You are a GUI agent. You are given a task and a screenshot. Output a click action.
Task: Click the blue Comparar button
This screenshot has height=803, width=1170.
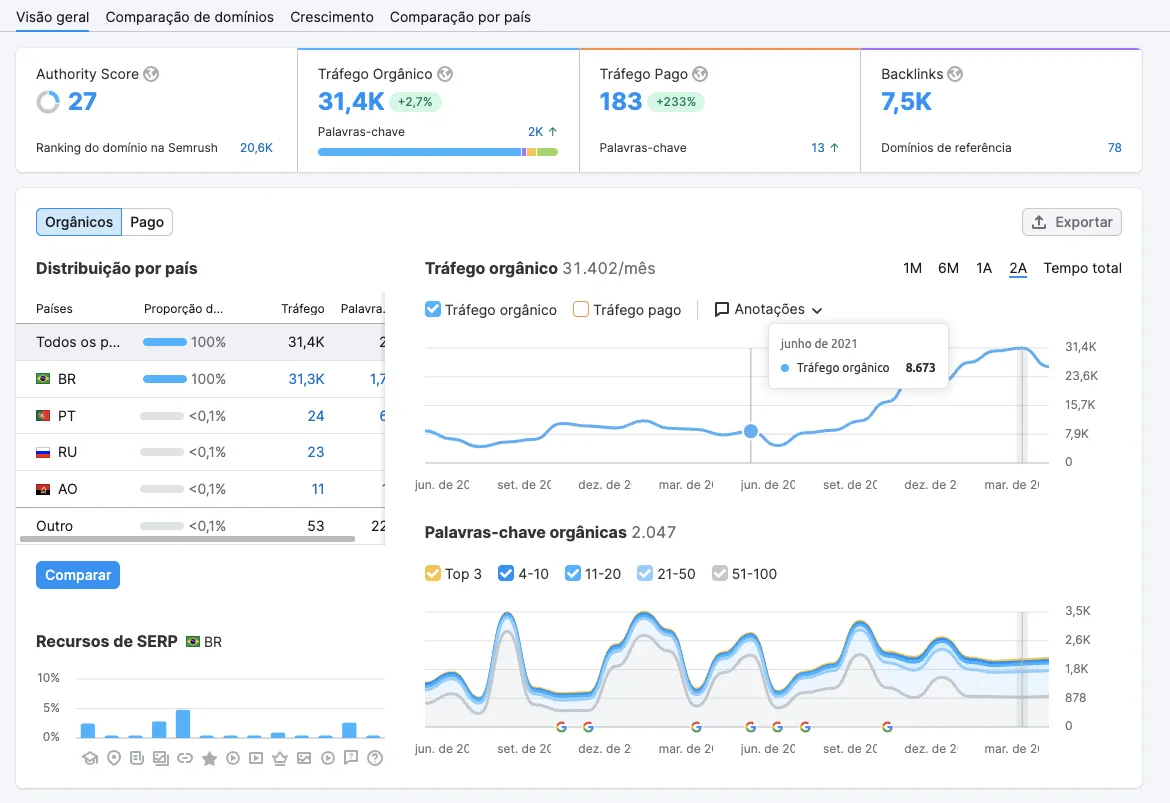(78, 575)
